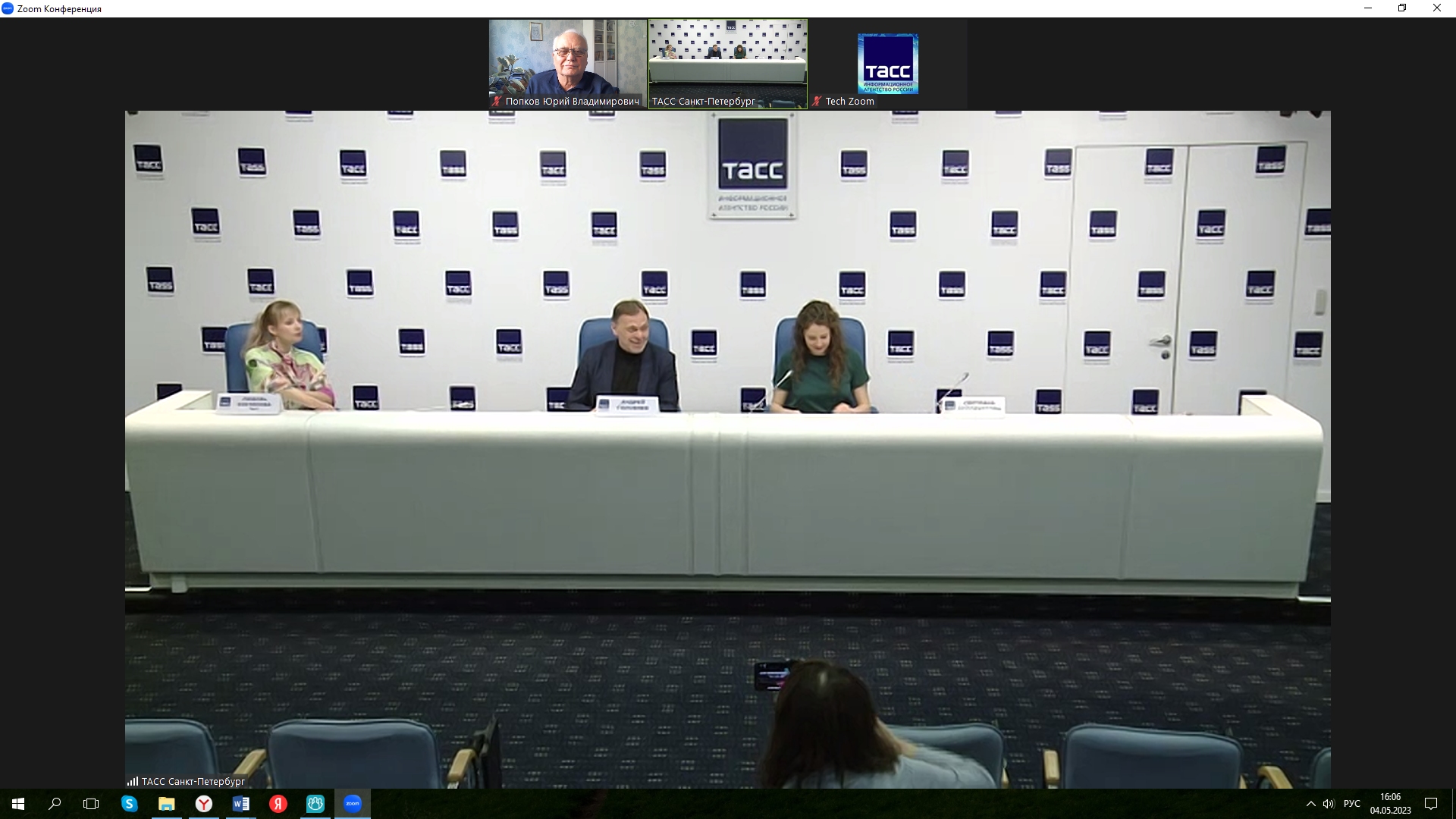Open Windows Start menu
Viewport: 1456px width, 819px height.
(x=18, y=804)
